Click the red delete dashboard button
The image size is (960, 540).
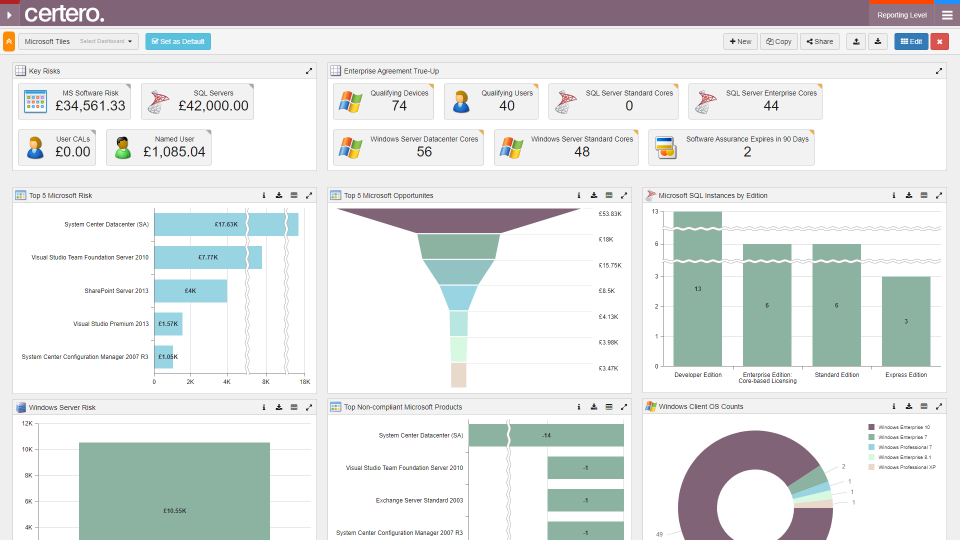940,42
